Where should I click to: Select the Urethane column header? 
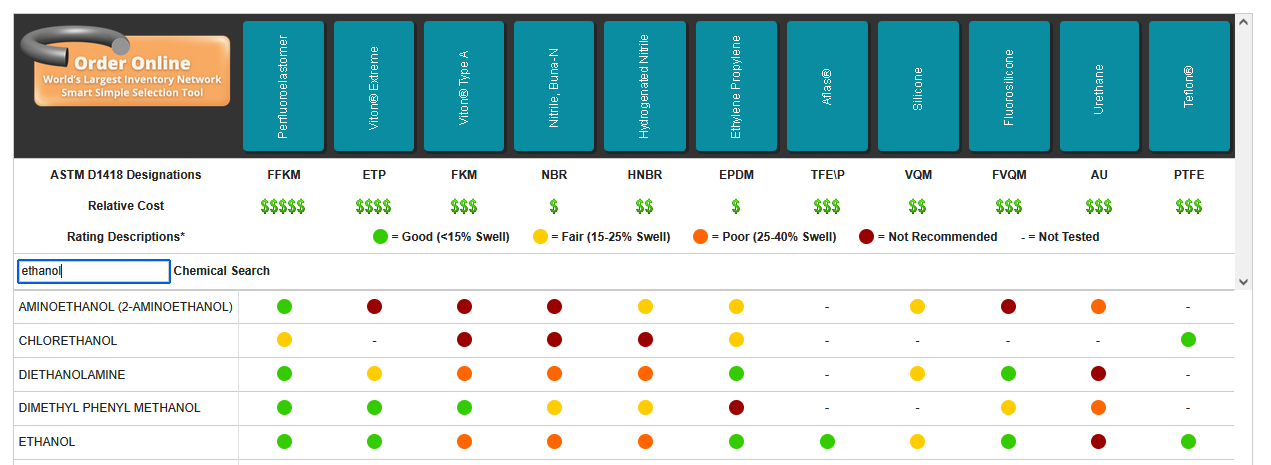[x=1099, y=86]
